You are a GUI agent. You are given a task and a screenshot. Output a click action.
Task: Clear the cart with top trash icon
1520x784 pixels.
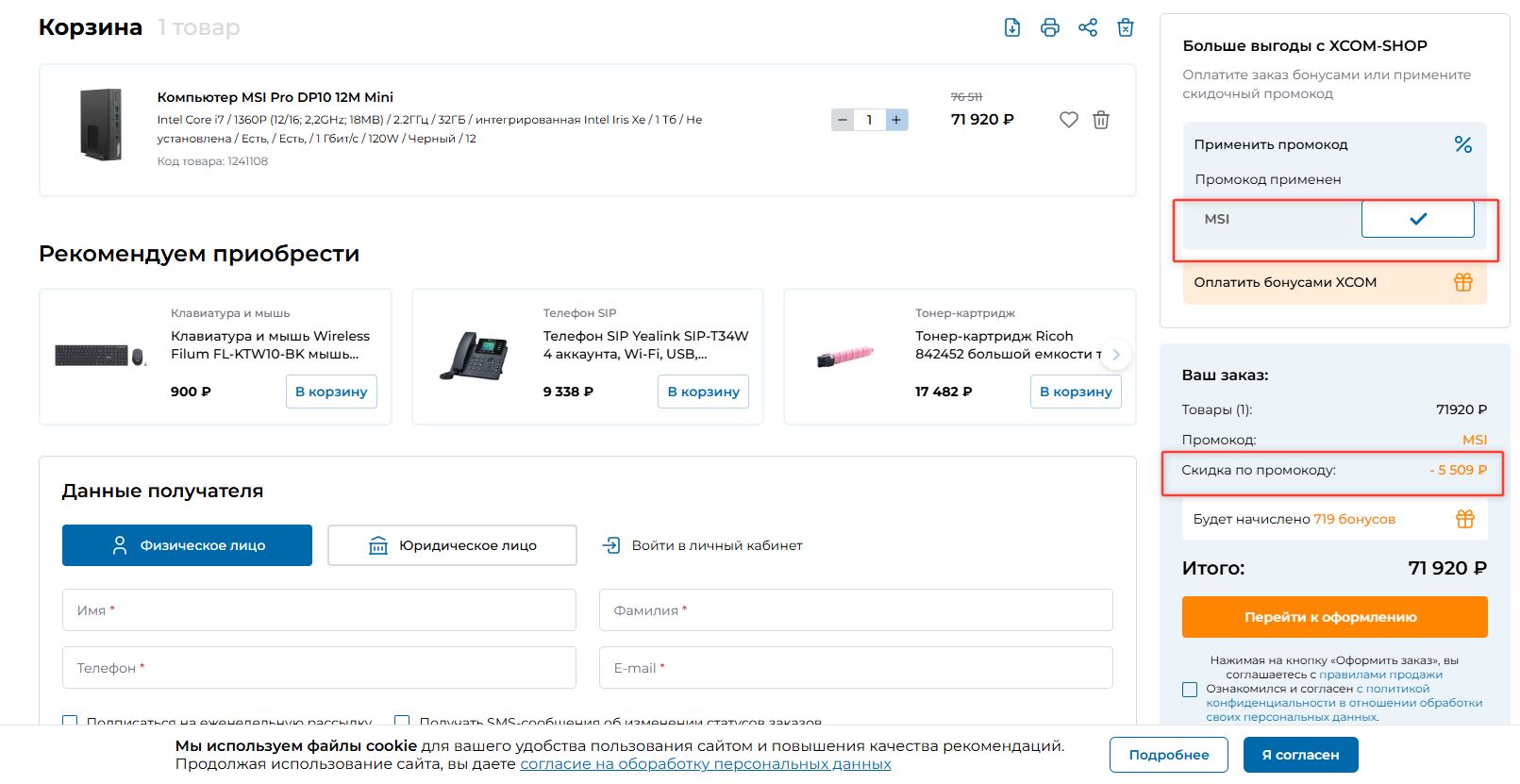point(1126,27)
